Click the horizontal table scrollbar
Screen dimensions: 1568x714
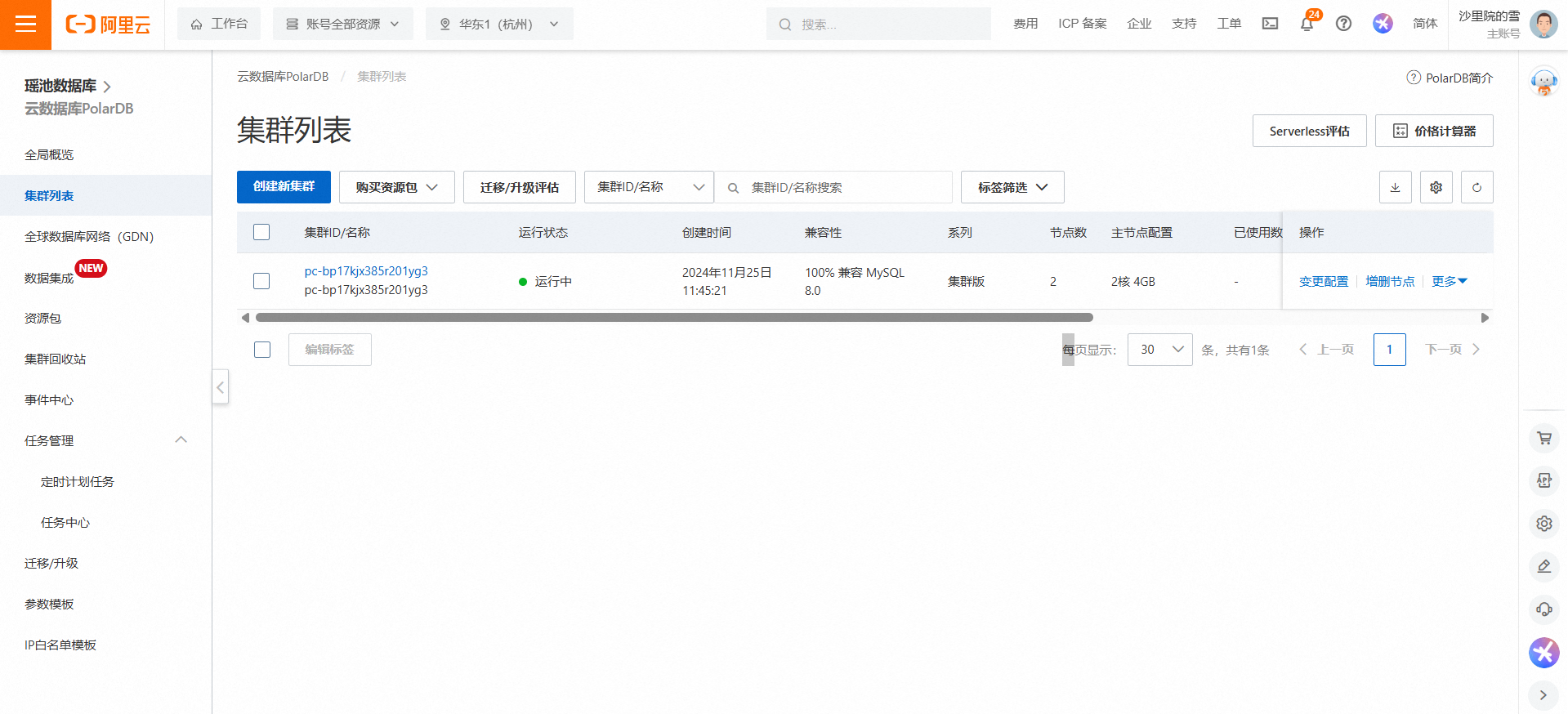[674, 317]
